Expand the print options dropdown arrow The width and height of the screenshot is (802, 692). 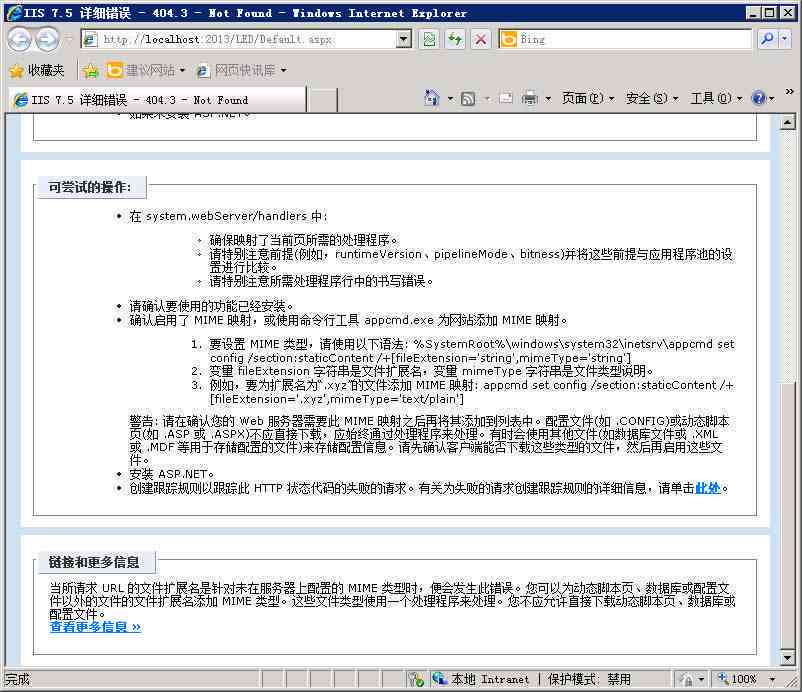tap(548, 98)
